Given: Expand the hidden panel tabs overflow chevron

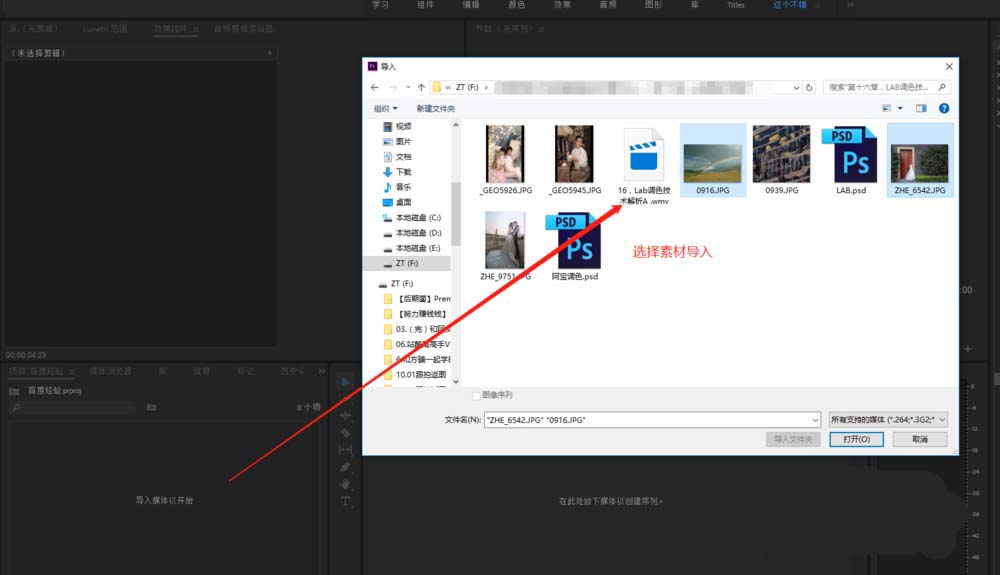Looking at the screenshot, I should tap(321, 371).
